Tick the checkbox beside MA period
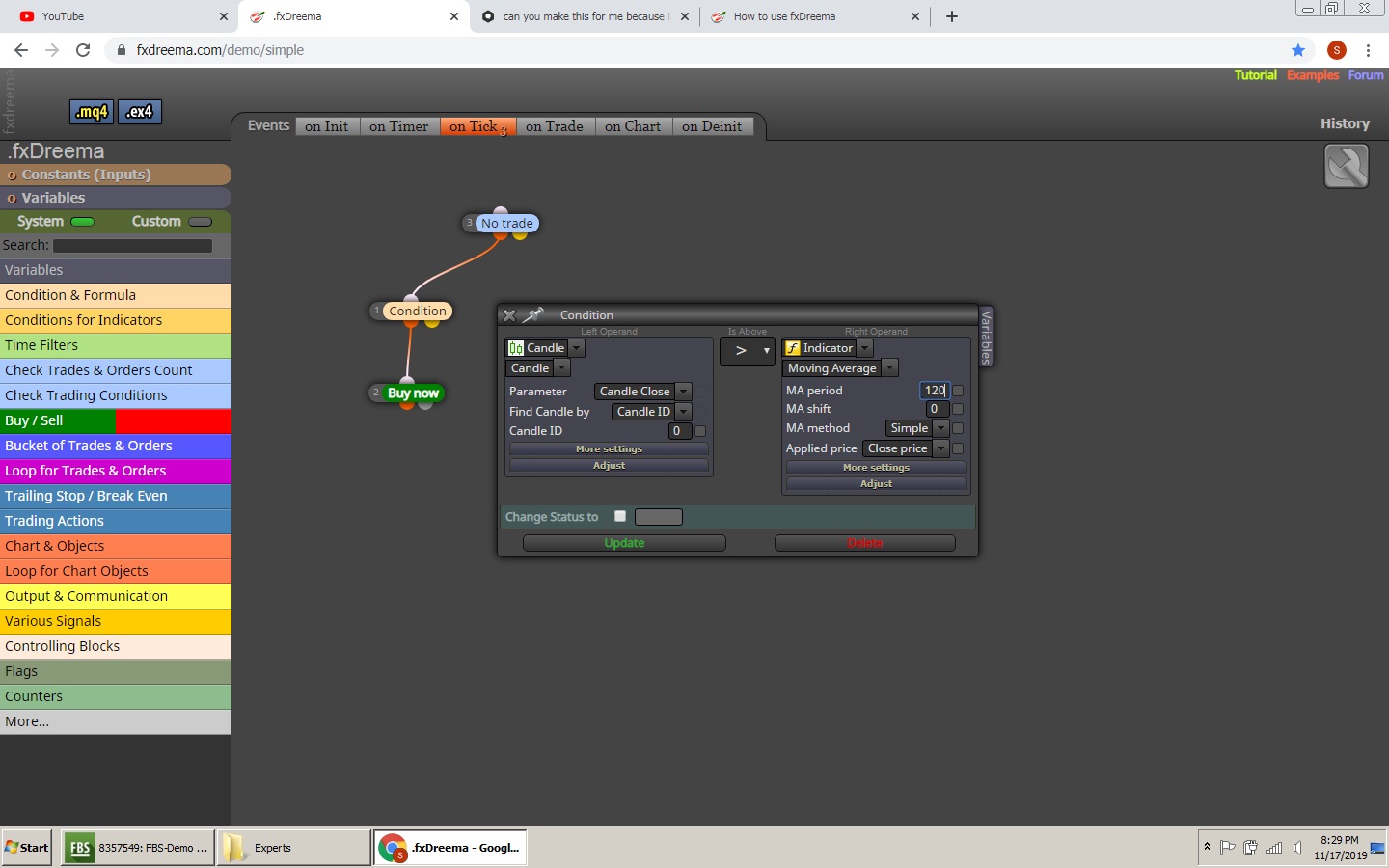 [958, 391]
